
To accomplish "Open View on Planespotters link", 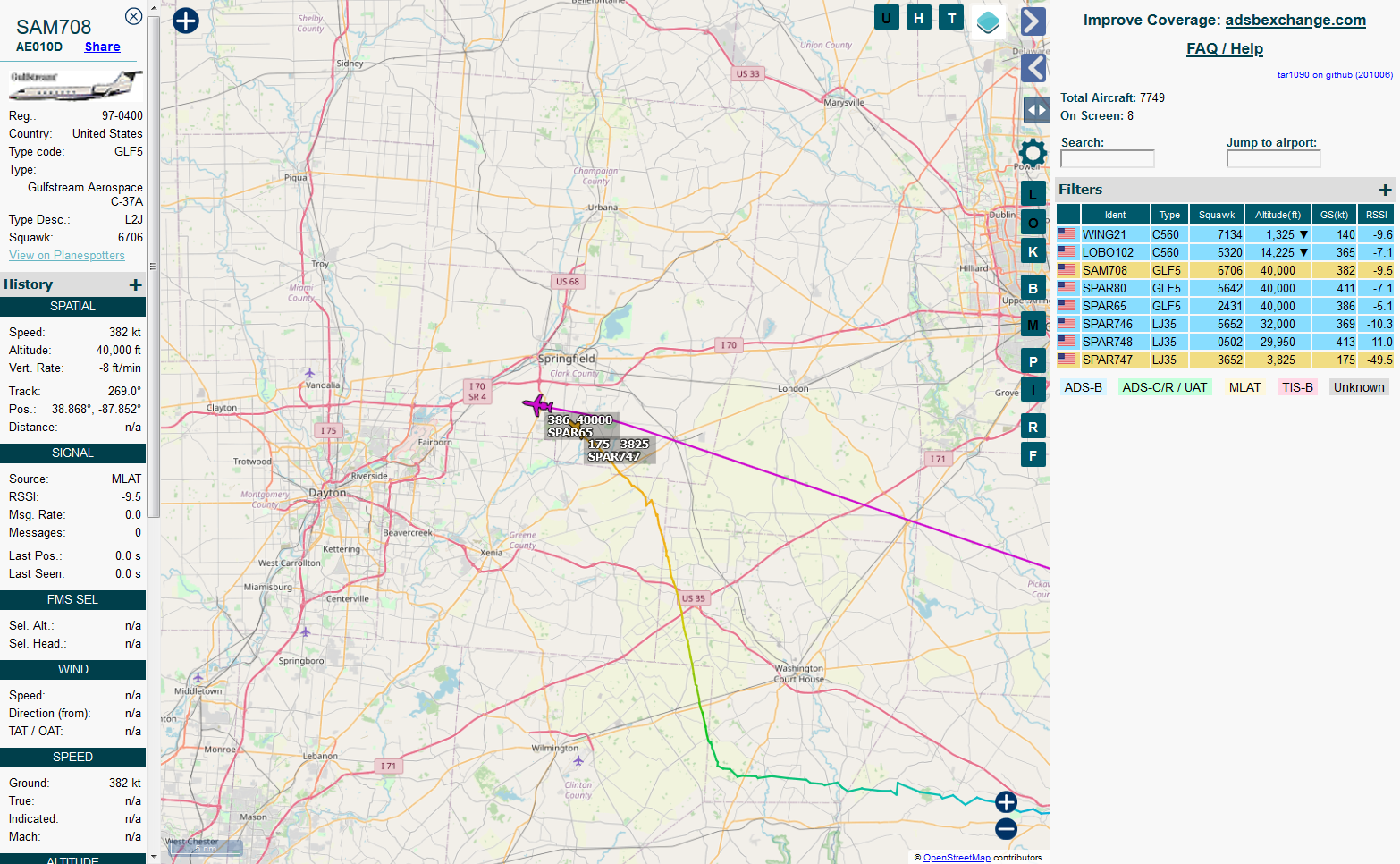I will point(67,255).
